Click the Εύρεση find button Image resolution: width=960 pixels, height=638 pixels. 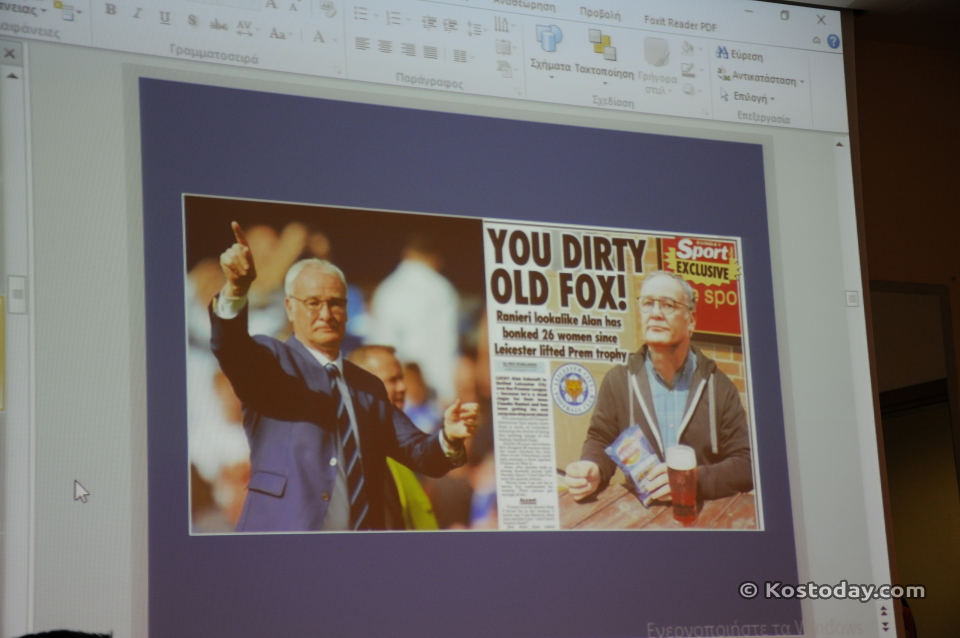point(740,55)
